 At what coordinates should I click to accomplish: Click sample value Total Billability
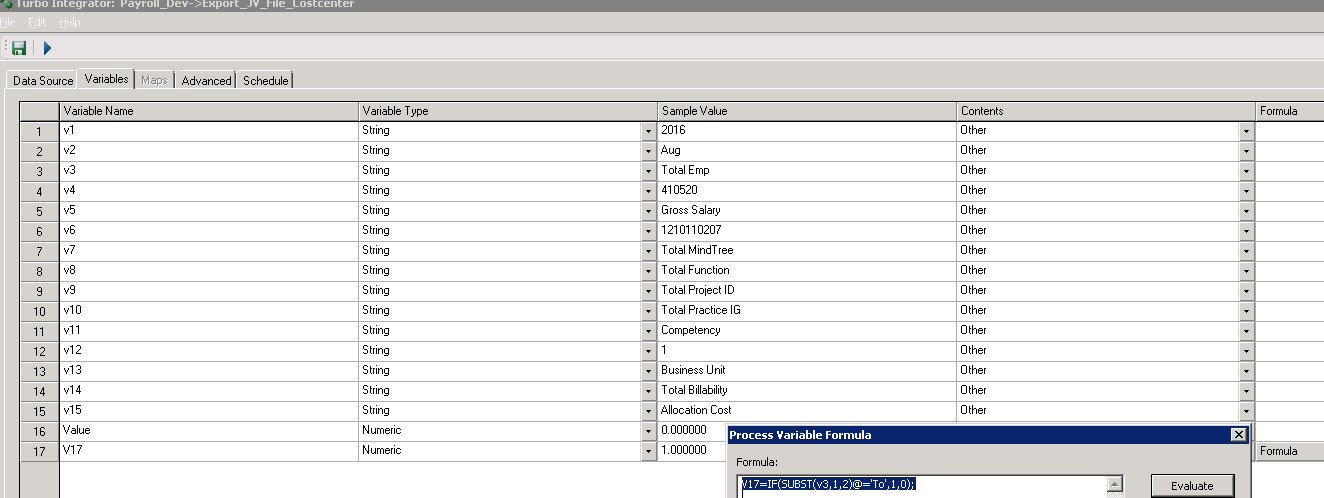[x=807, y=391]
